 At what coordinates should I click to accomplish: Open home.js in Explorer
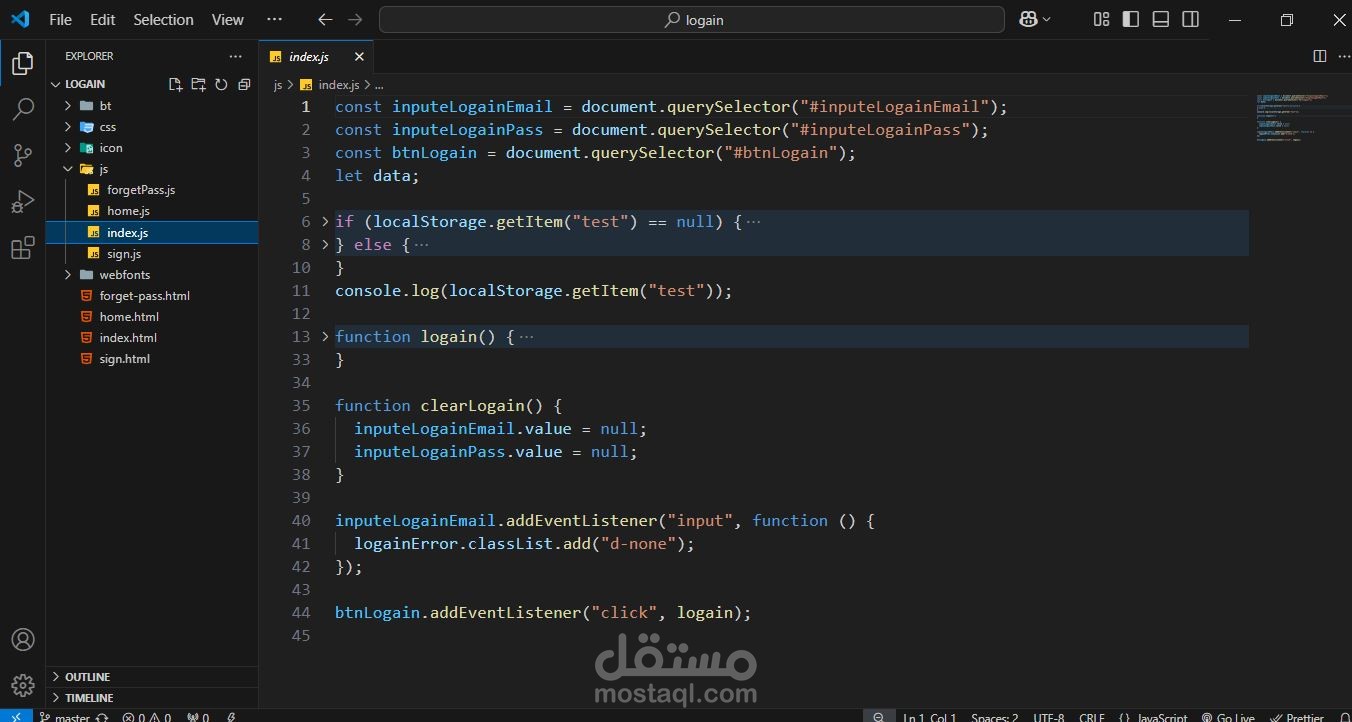128,210
